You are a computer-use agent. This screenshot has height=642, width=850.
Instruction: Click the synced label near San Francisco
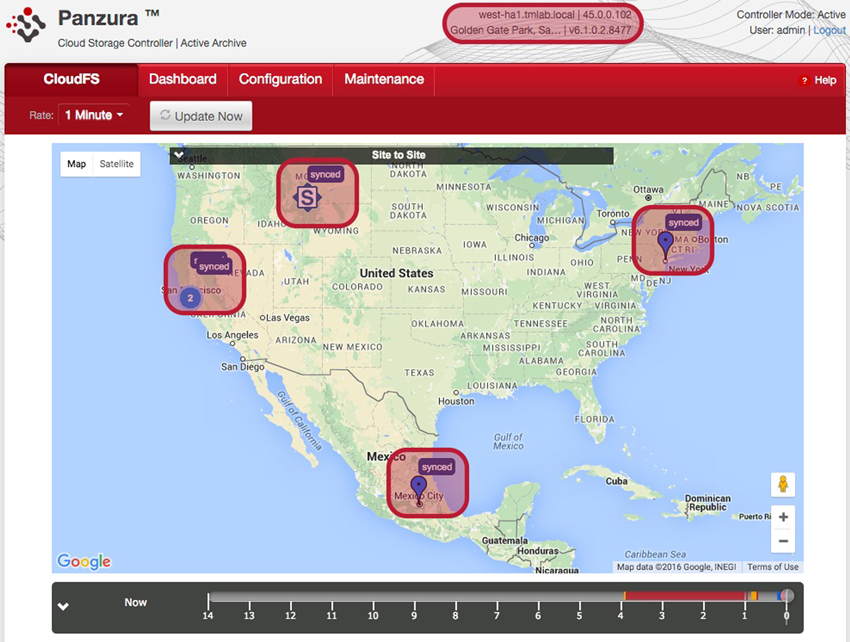pos(214,266)
